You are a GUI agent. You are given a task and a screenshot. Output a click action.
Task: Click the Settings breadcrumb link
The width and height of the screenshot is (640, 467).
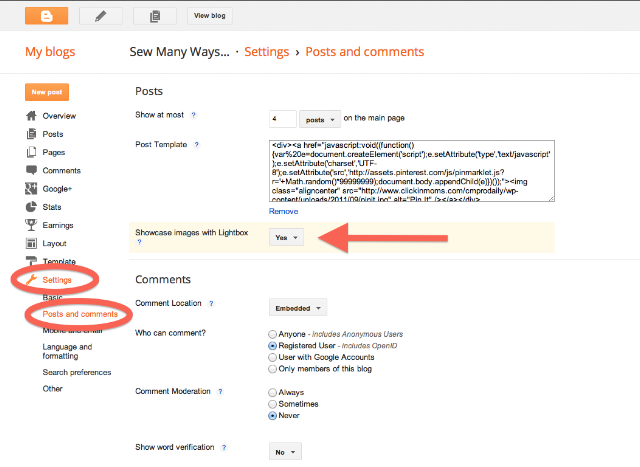tap(267, 52)
